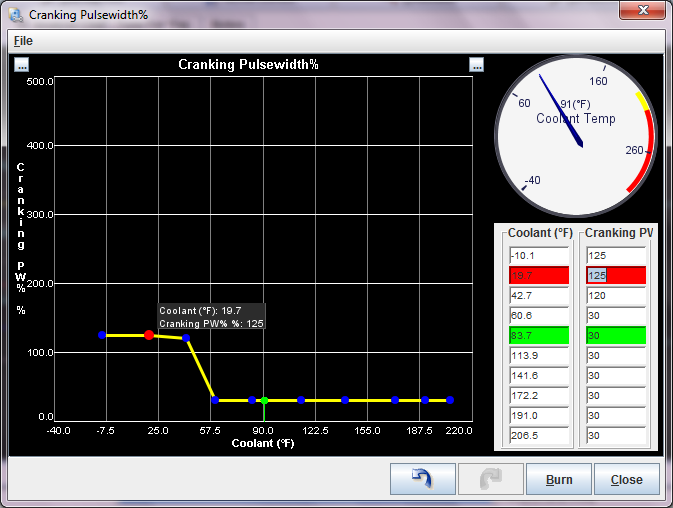Select the Coolant cell with value 206.5
Viewport: 673px width, 508px height.
(x=538, y=436)
